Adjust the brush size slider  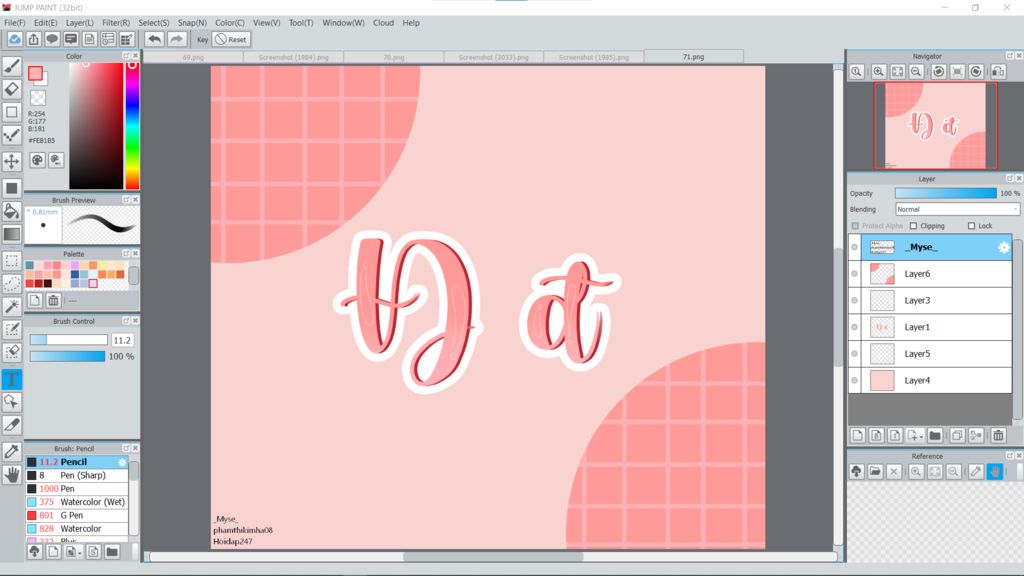(69, 340)
